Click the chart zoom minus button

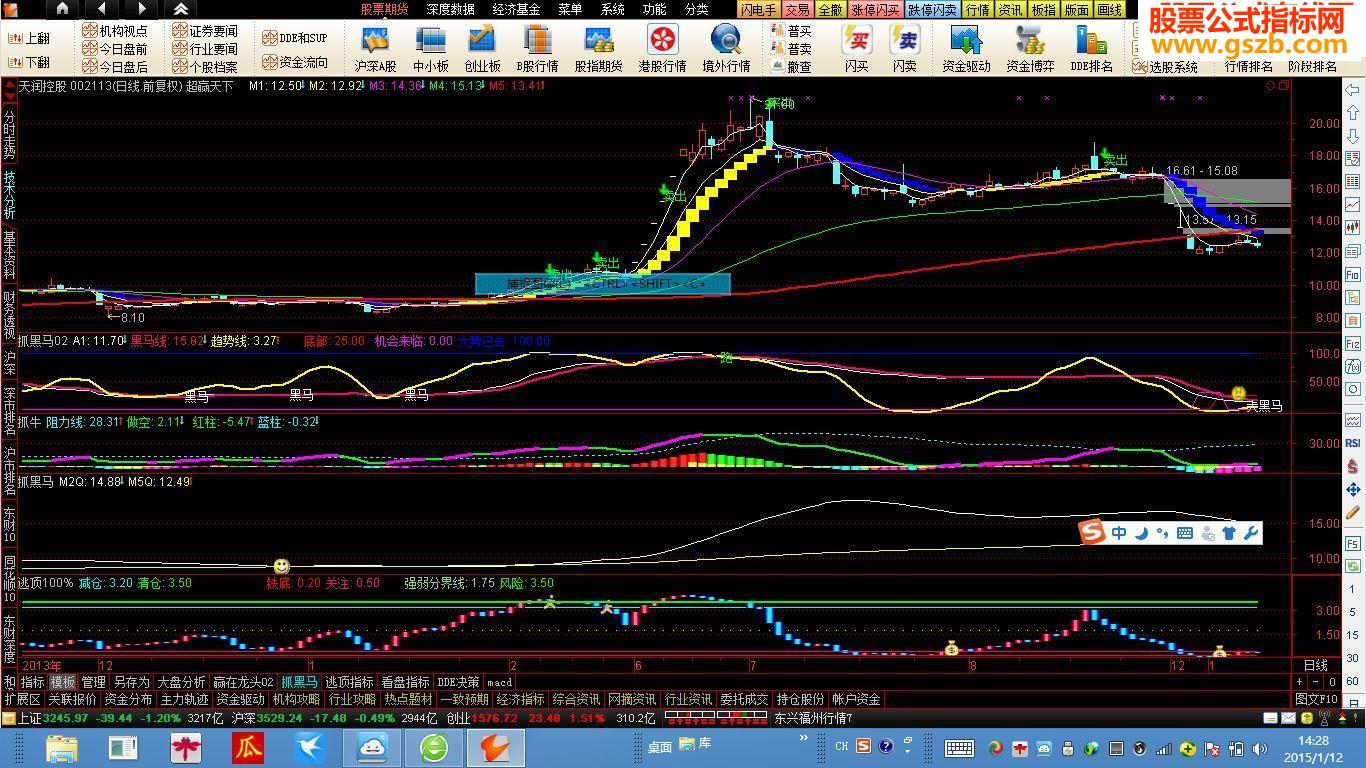coord(1314,682)
